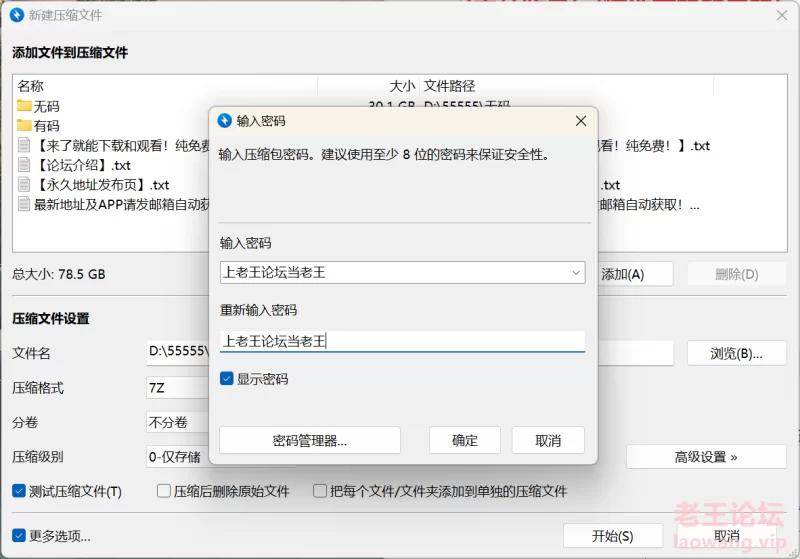Click 删除(D) button
800x559 pixels.
[x=737, y=274]
